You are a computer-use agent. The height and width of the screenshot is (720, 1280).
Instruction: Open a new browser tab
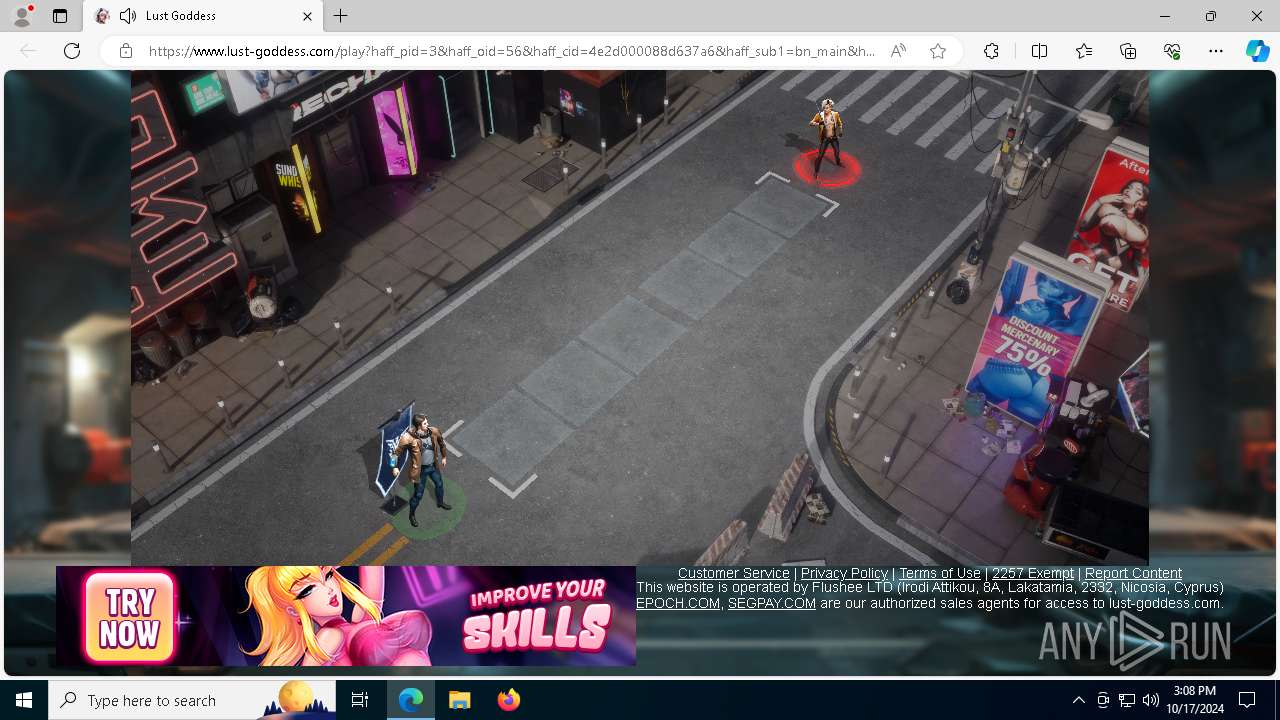pos(341,16)
